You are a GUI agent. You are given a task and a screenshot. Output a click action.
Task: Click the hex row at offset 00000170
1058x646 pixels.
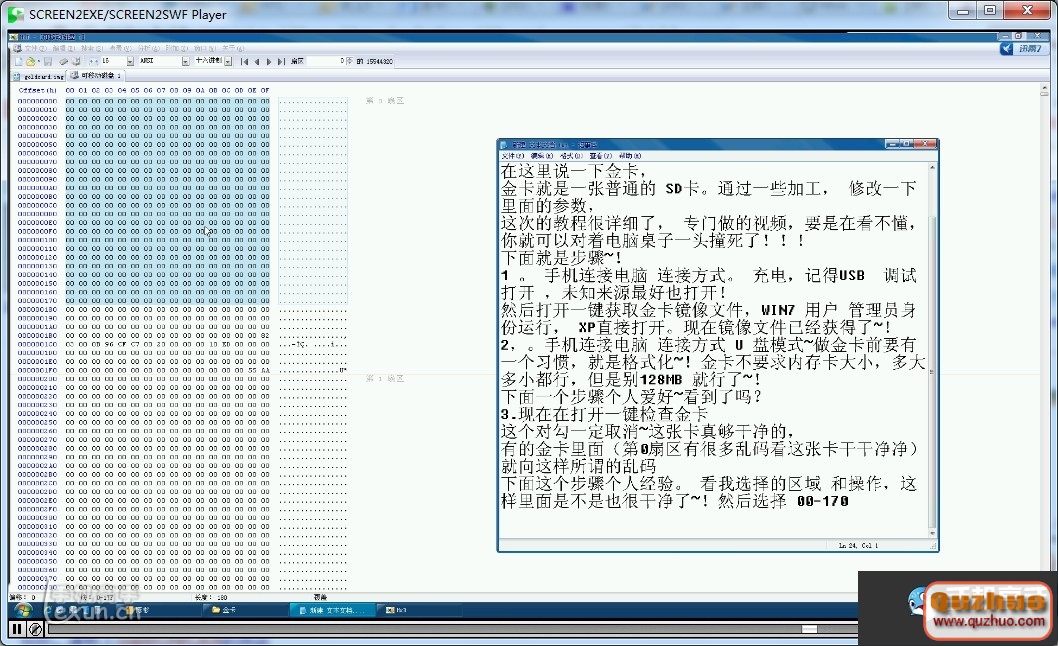pyautogui.click(x=182, y=301)
